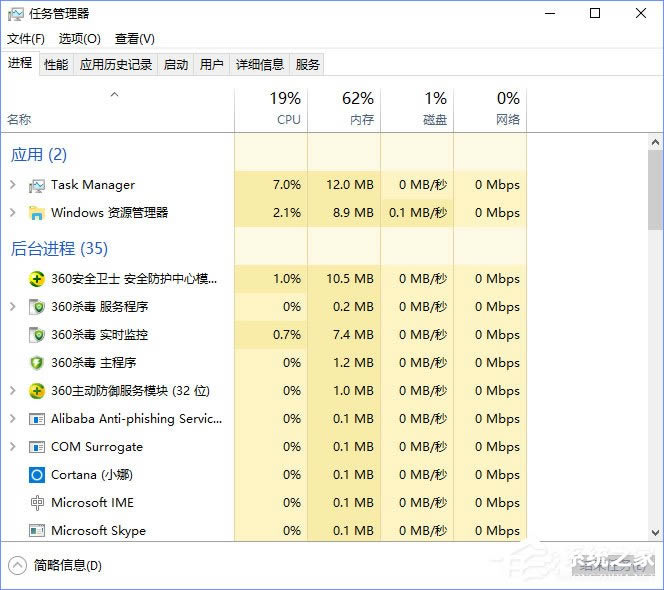The width and height of the screenshot is (664, 590).
Task: Expand the 360主动防御服务模块 row
Action: tap(13, 391)
